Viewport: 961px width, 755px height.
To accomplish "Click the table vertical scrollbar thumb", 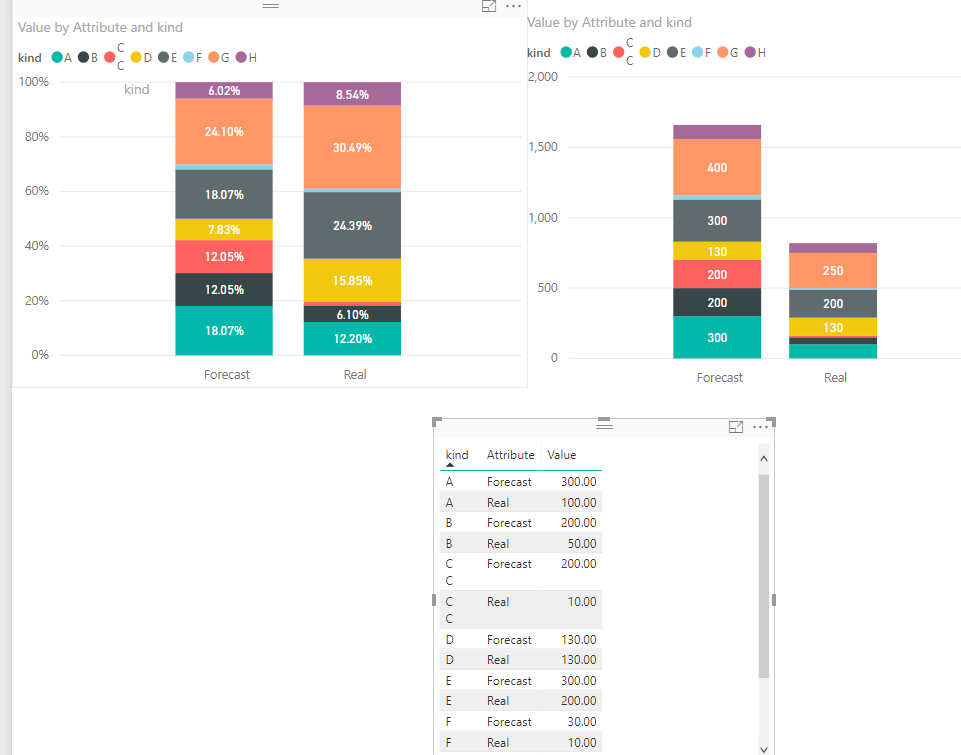I will coord(764,575).
